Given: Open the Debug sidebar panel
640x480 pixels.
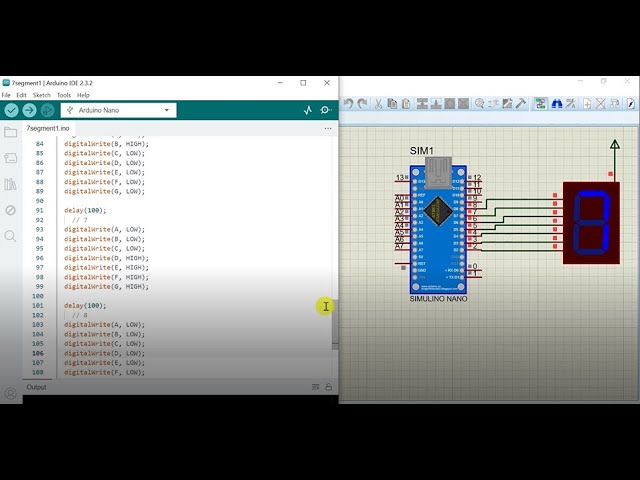Looking at the screenshot, I should tap(10, 210).
